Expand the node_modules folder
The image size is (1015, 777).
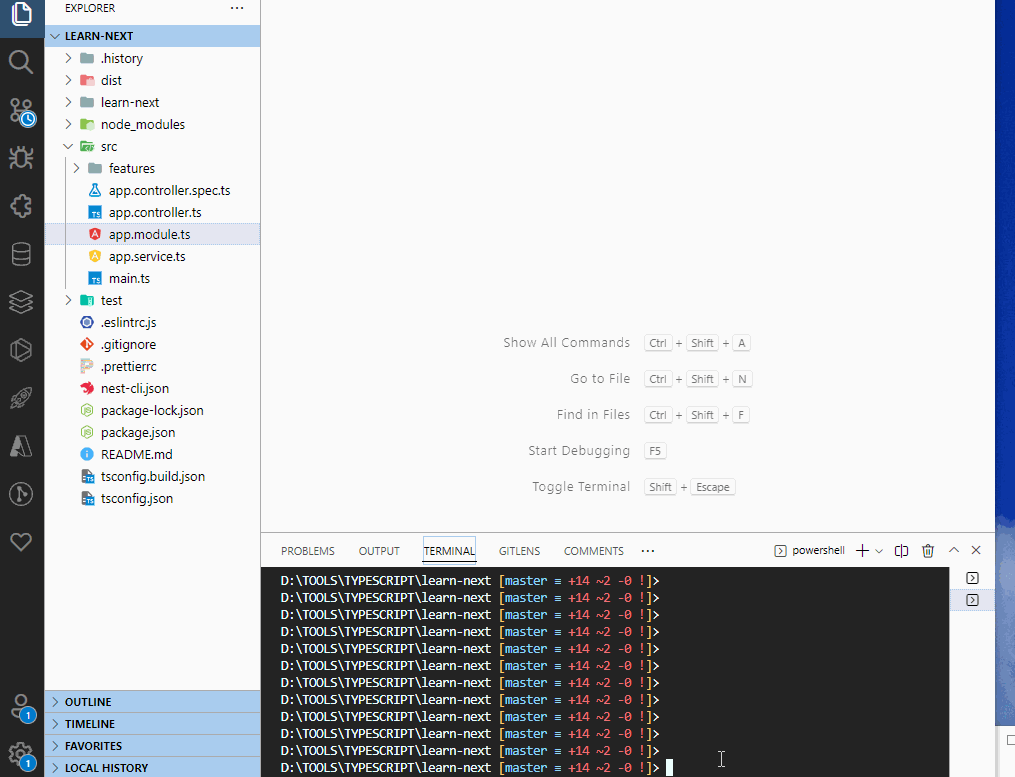coord(152,124)
